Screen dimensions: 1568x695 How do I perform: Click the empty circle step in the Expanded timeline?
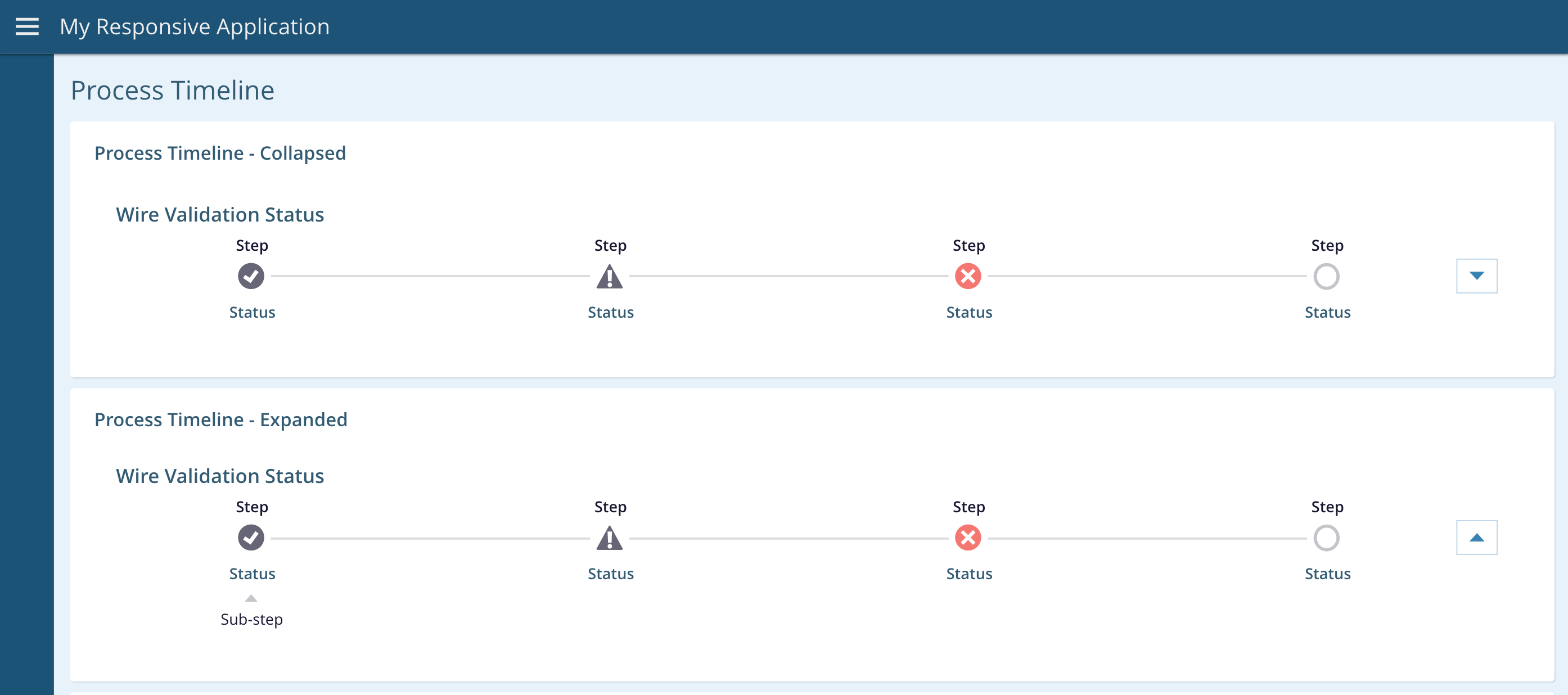pos(1326,538)
